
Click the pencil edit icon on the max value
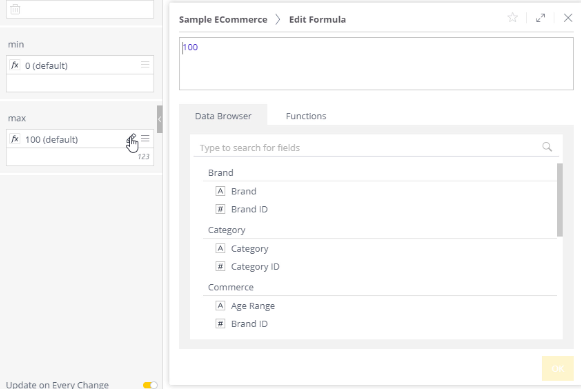132,139
